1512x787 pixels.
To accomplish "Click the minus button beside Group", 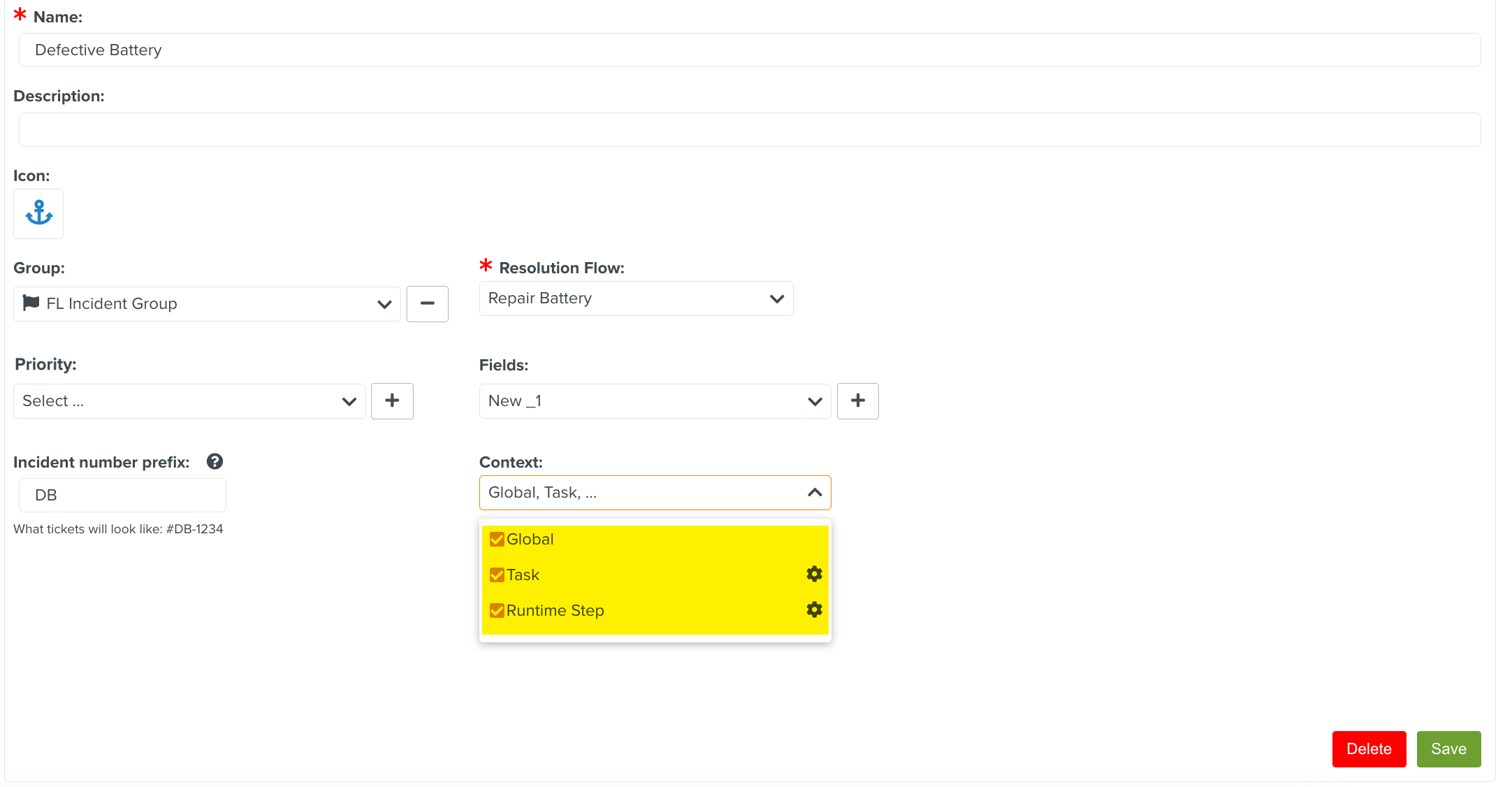I will pyautogui.click(x=427, y=303).
